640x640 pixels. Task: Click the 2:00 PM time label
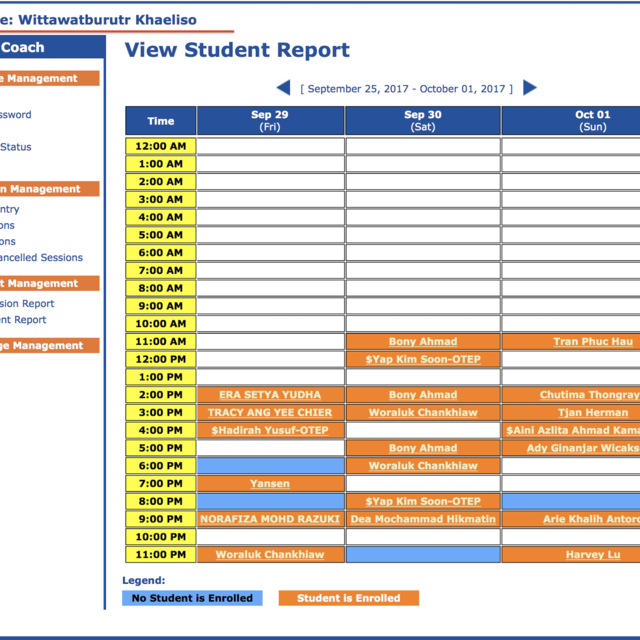pyautogui.click(x=161, y=395)
